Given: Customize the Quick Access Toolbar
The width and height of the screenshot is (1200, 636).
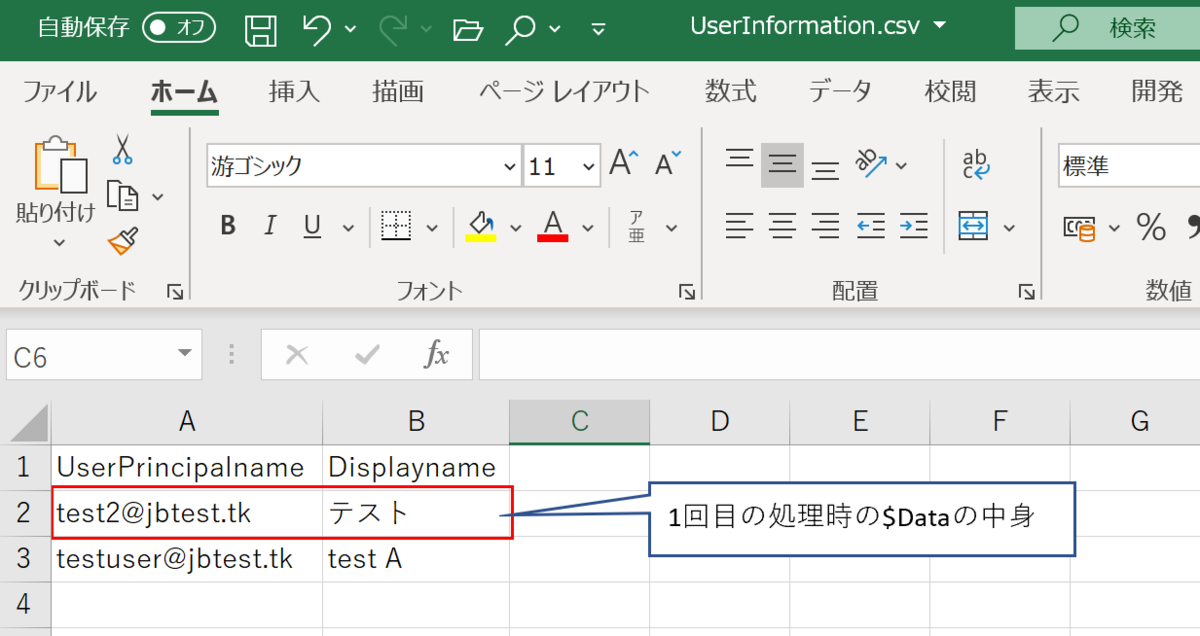Looking at the screenshot, I should [599, 29].
